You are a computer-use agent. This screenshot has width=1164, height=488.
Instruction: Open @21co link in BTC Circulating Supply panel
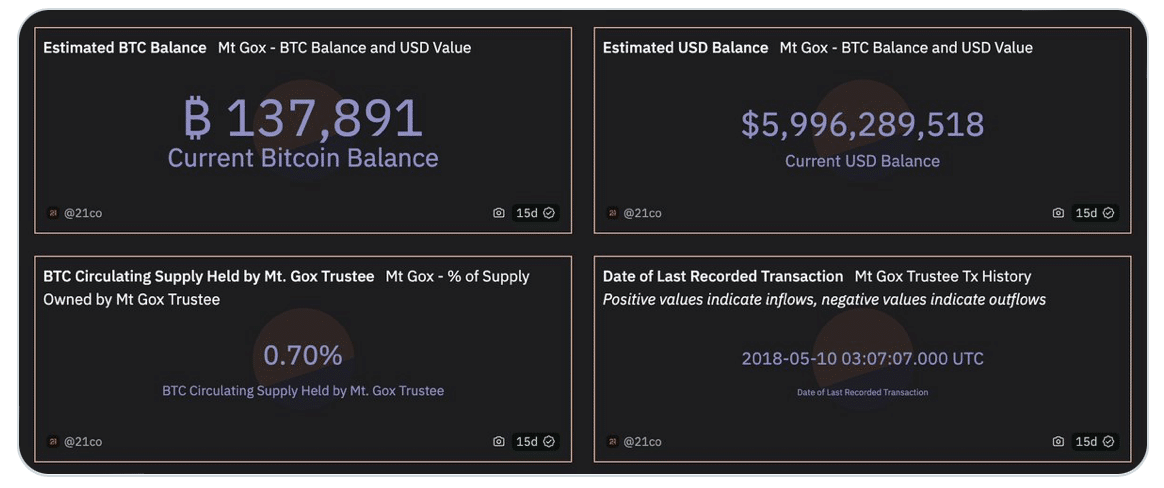tap(83, 441)
